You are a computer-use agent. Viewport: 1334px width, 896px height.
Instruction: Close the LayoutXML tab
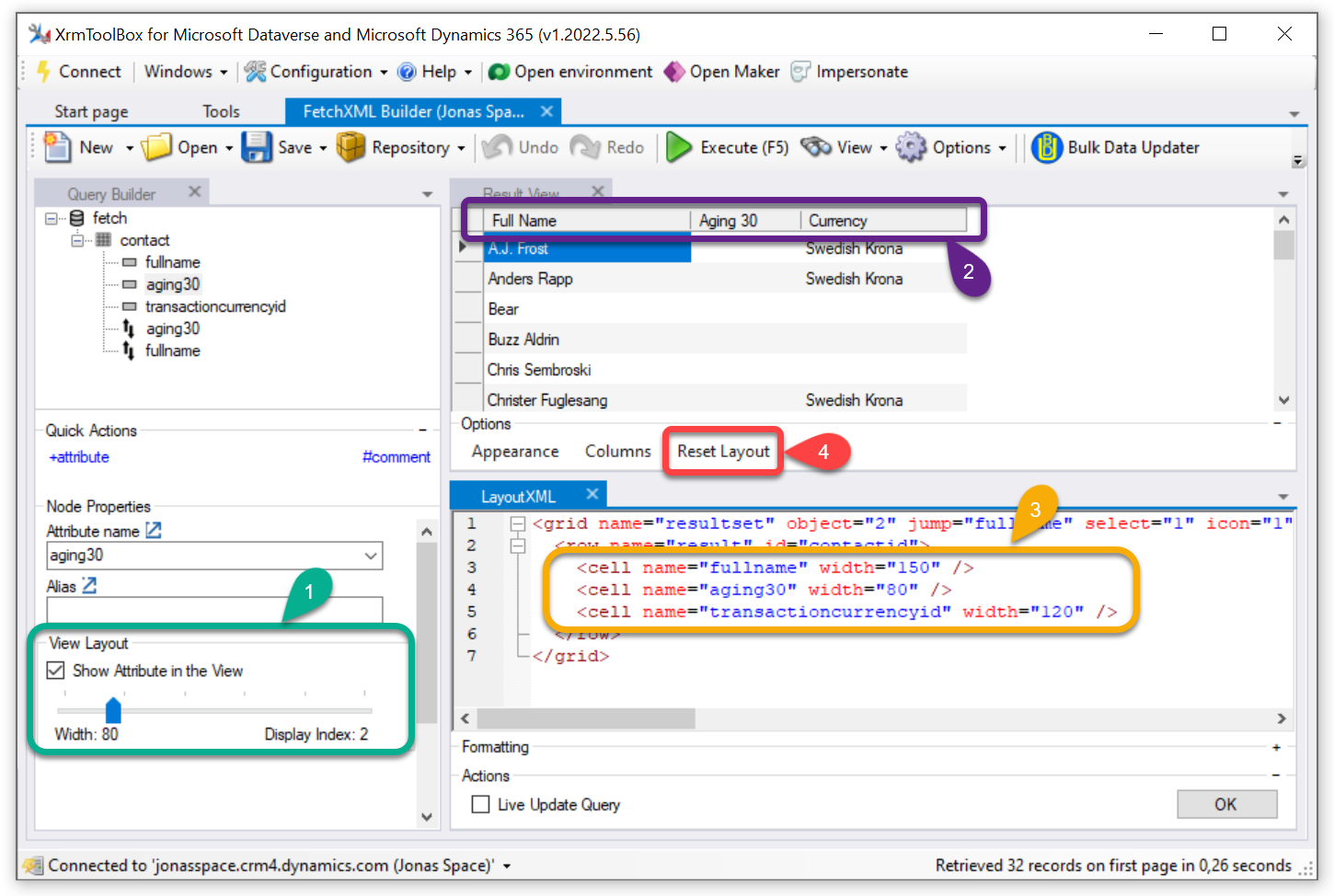(592, 495)
